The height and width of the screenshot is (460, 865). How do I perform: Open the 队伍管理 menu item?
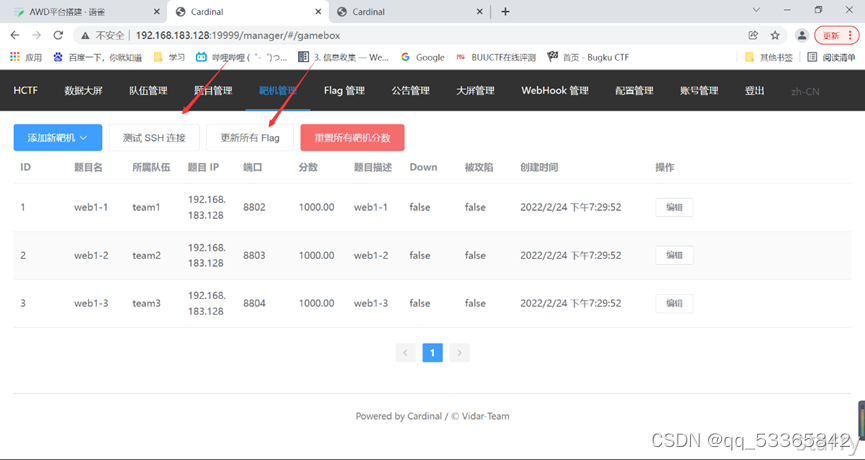click(148, 90)
